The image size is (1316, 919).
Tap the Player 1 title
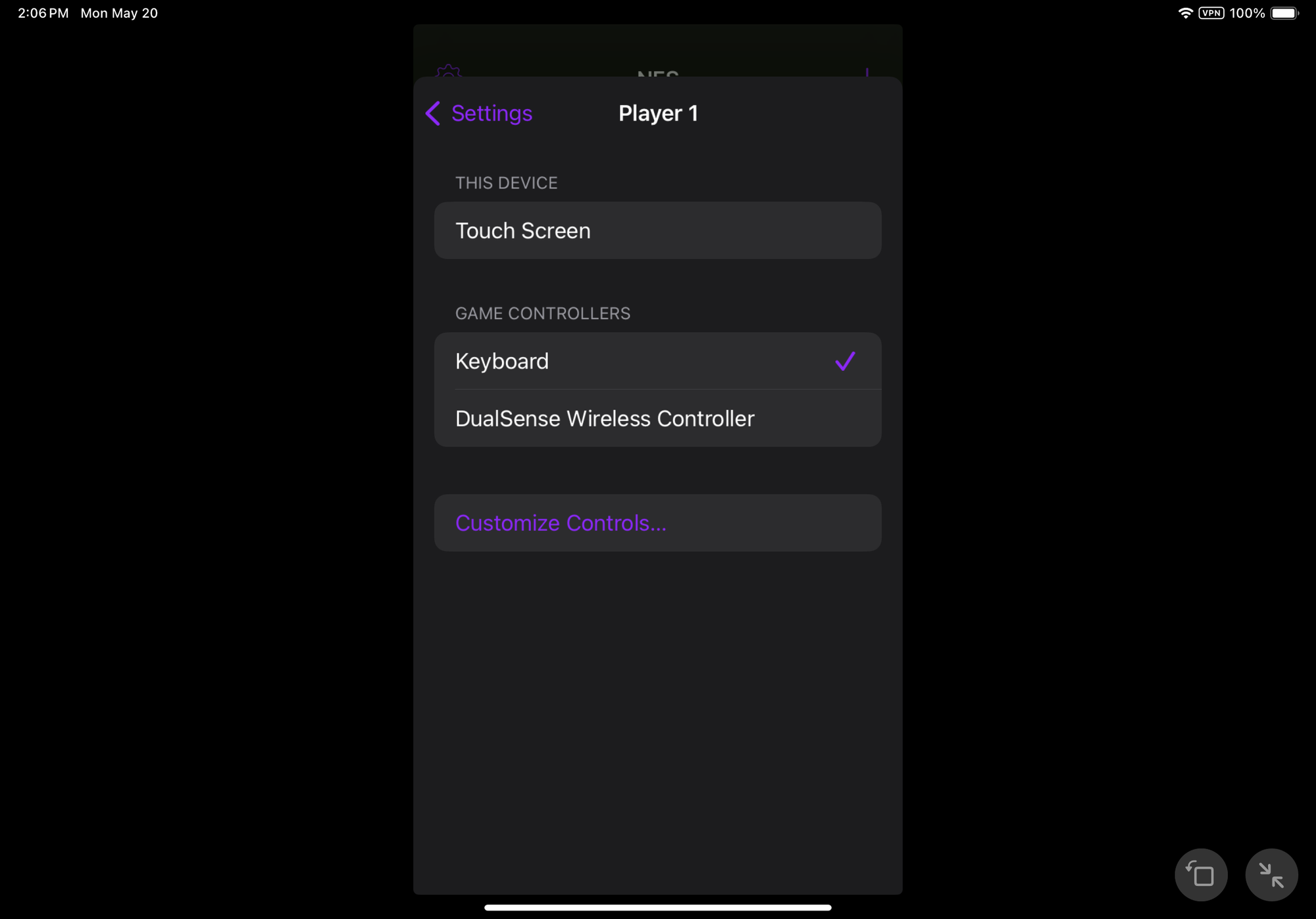point(658,113)
